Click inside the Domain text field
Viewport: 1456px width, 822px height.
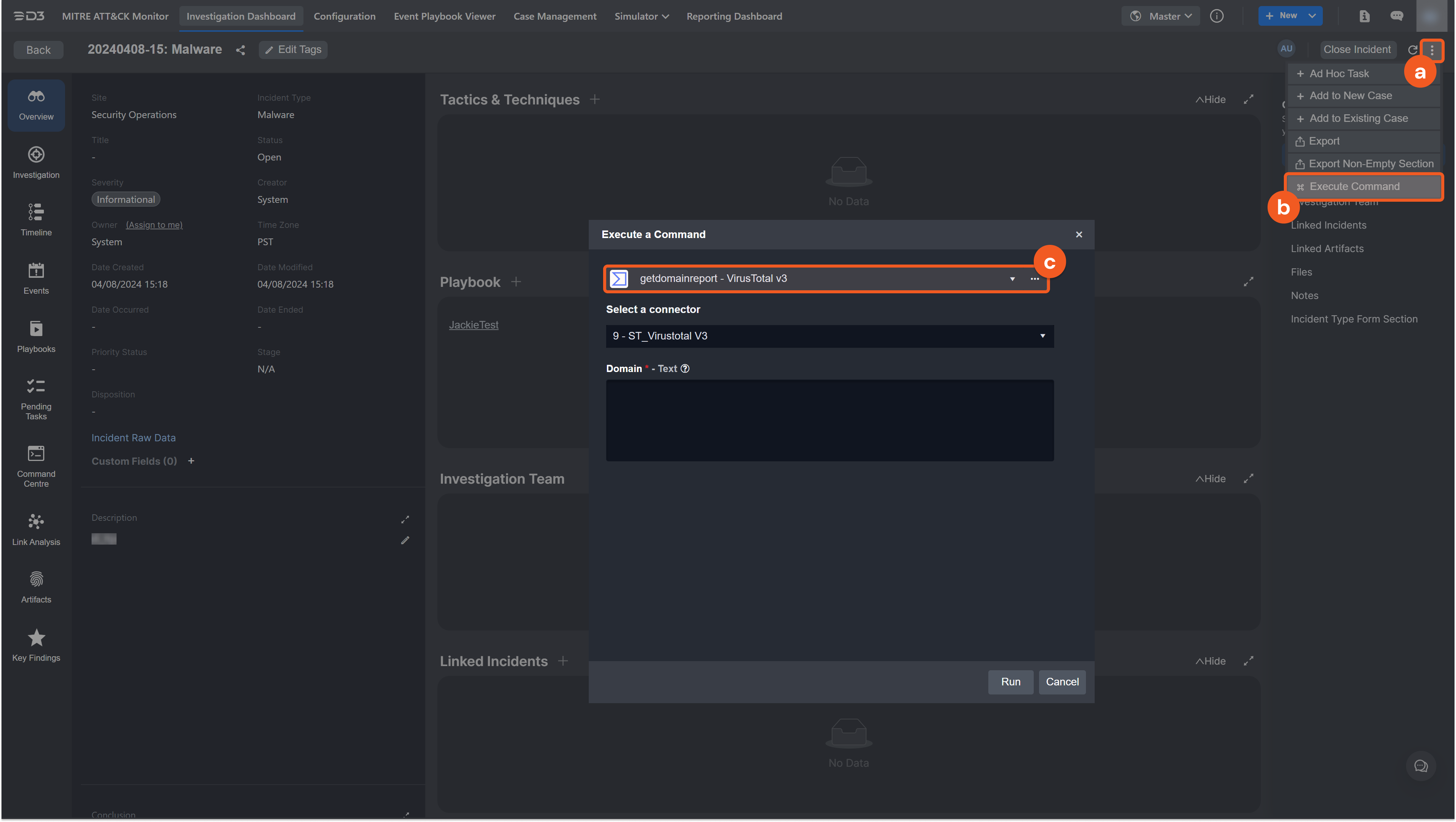coord(829,420)
